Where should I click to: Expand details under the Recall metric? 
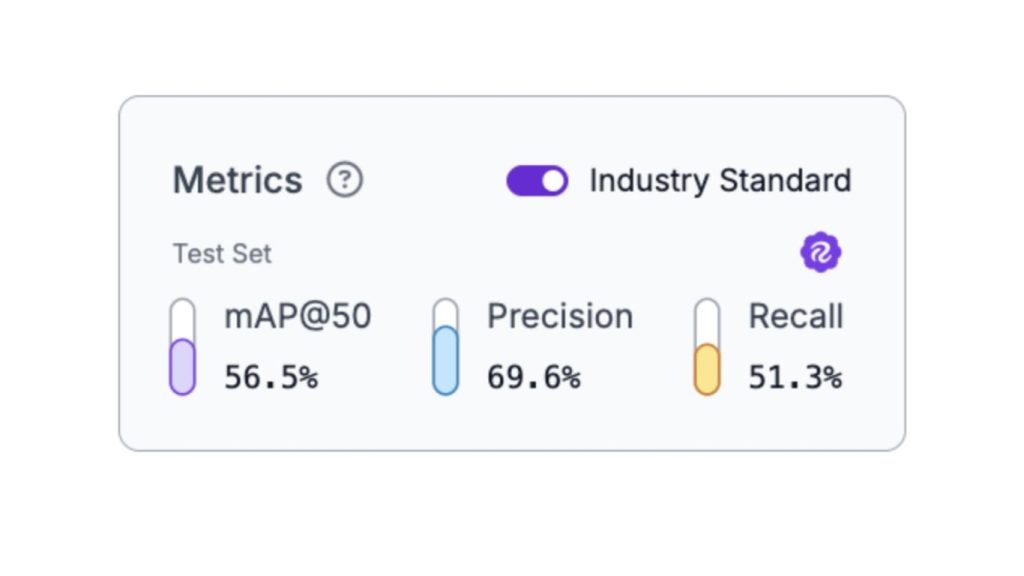pyautogui.click(x=795, y=316)
